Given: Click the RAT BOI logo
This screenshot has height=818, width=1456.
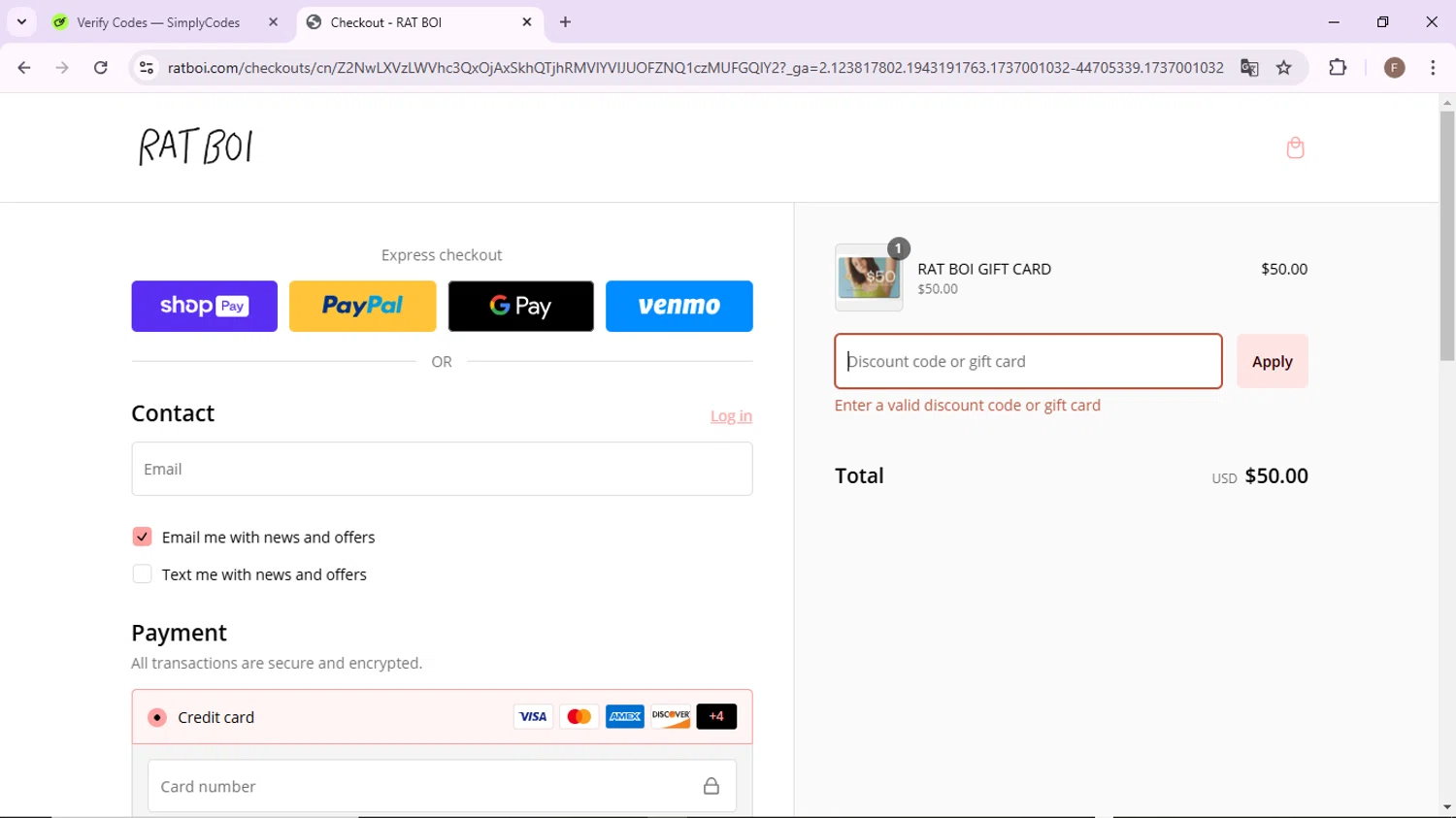Looking at the screenshot, I should (196, 147).
